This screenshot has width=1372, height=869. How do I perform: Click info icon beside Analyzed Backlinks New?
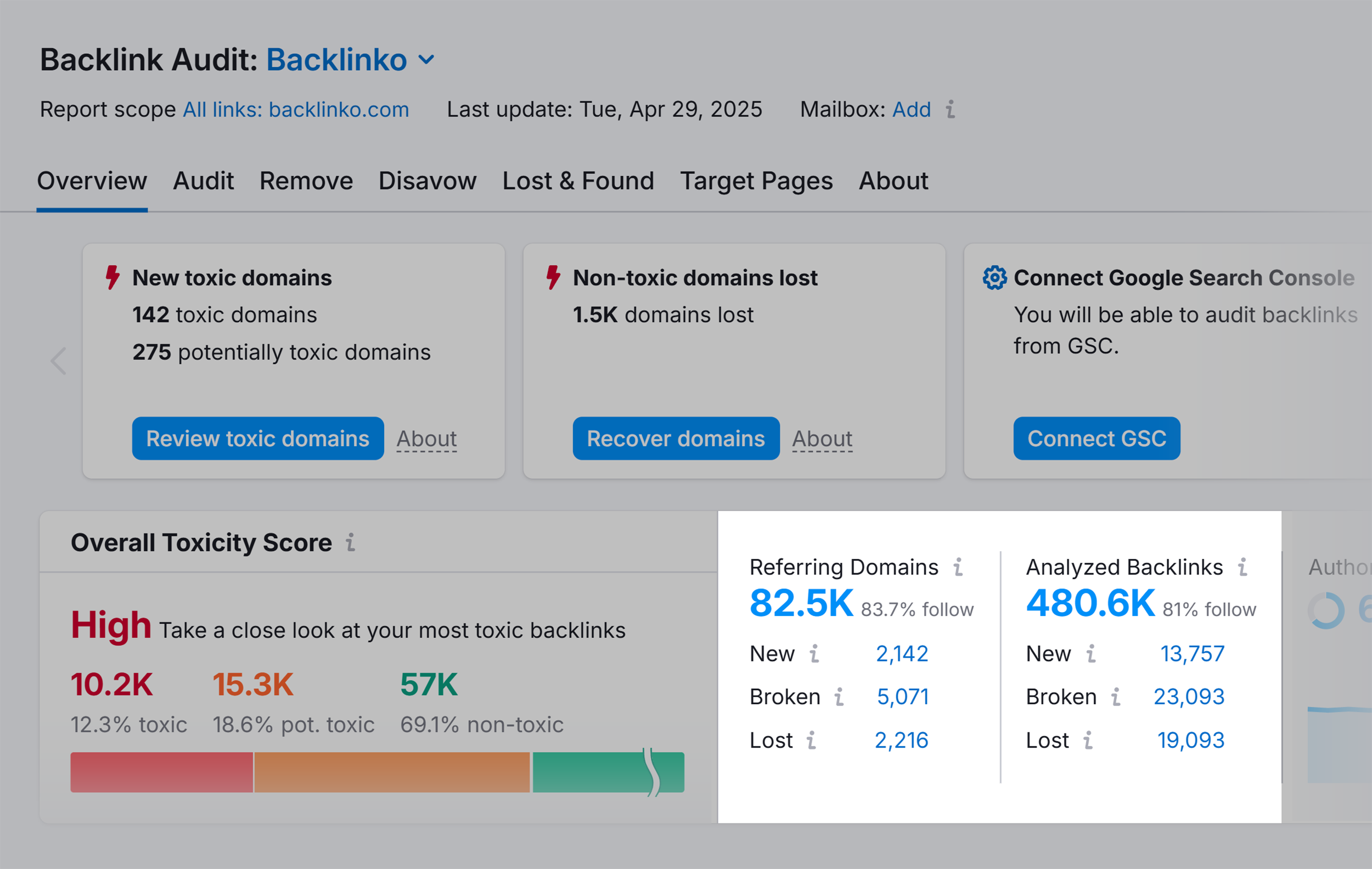[x=1090, y=654]
